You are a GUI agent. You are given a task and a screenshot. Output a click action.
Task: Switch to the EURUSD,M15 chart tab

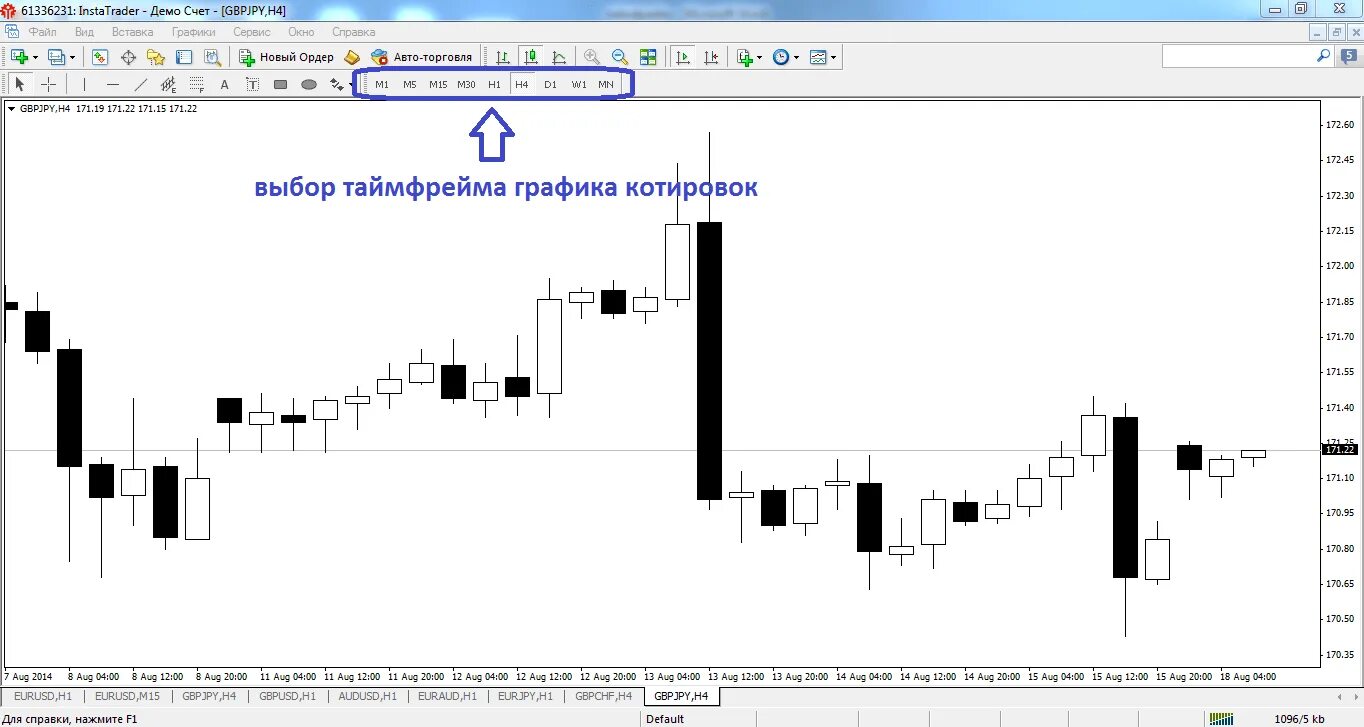pos(128,696)
